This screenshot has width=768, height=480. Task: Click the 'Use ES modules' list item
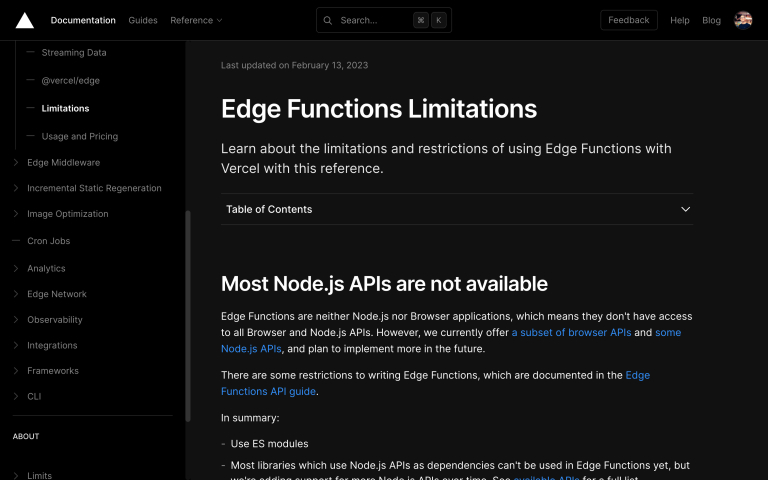point(269,444)
